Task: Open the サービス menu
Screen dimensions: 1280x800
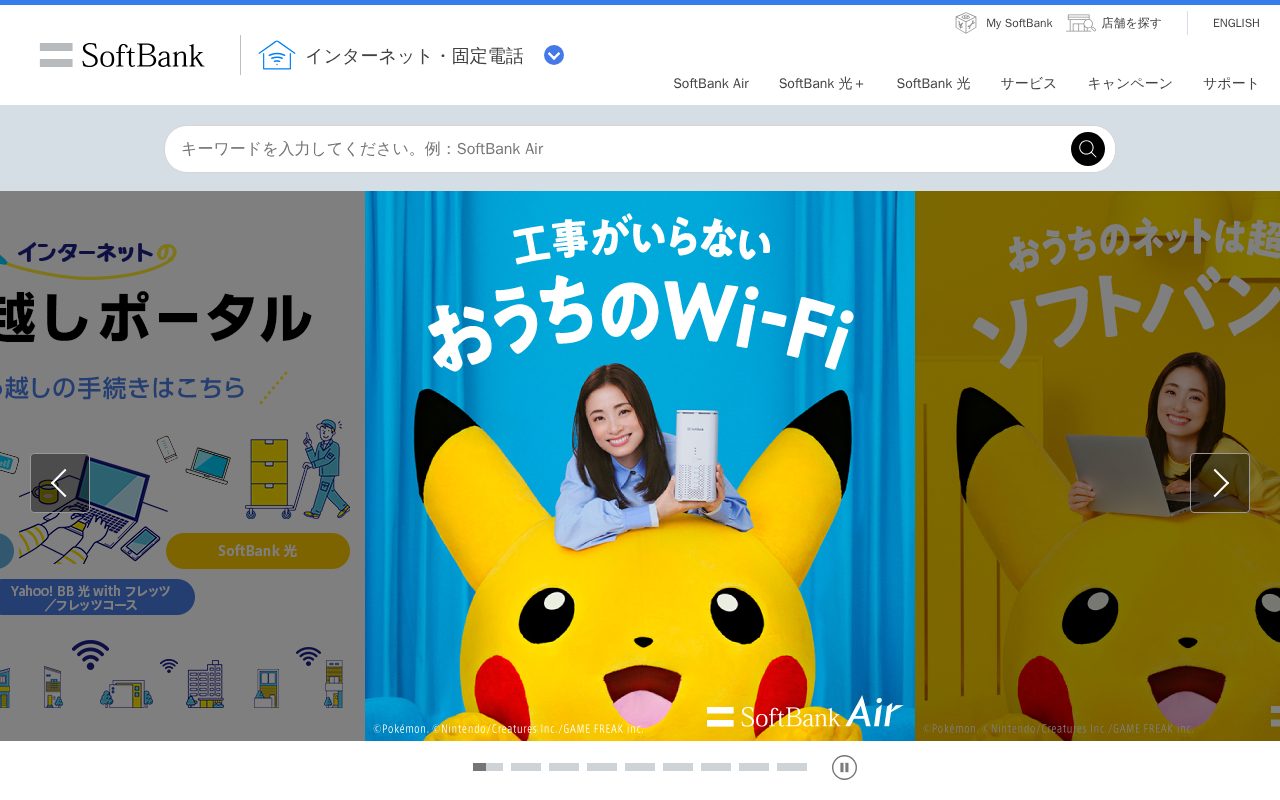Action: pyautogui.click(x=1029, y=83)
